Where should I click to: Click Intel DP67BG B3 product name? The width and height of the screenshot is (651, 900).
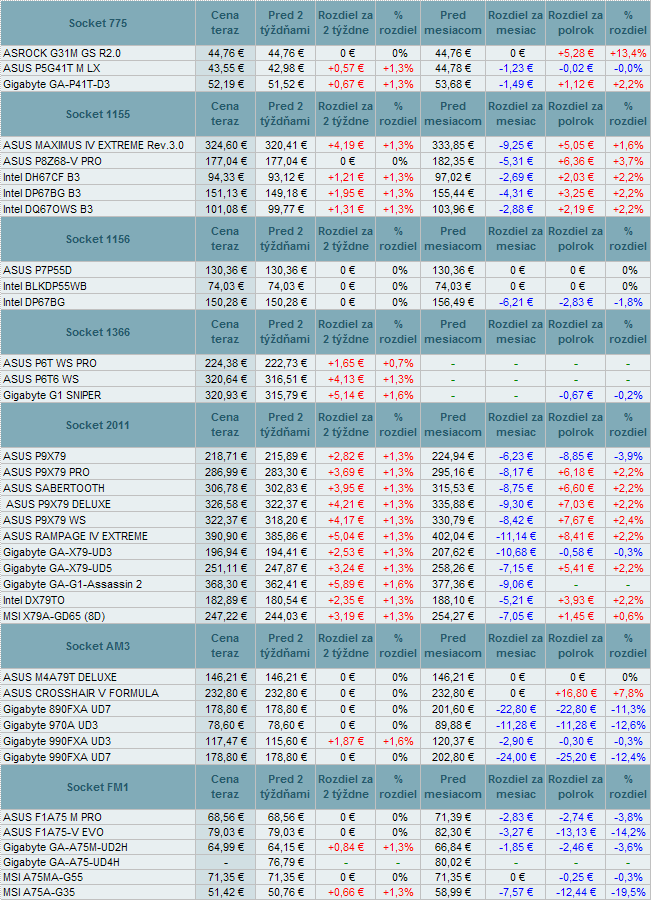point(42,193)
